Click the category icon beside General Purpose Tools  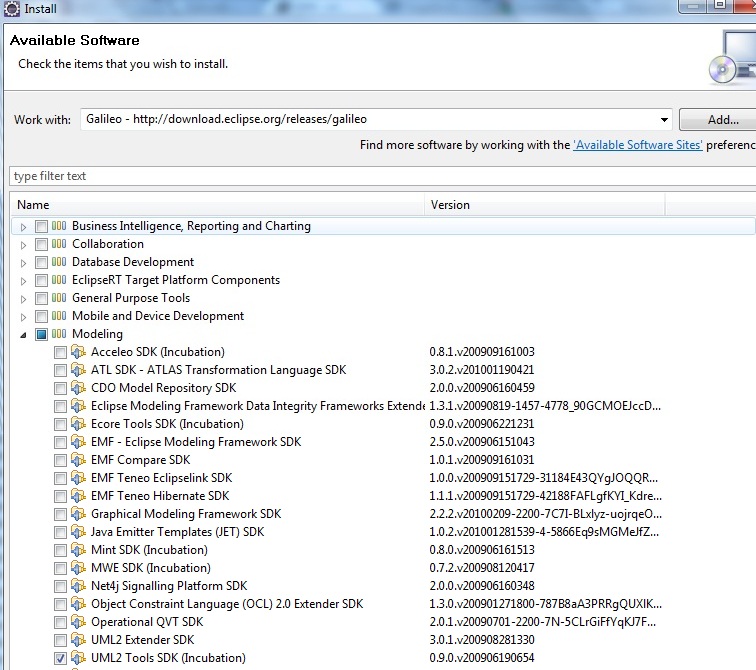point(59,297)
